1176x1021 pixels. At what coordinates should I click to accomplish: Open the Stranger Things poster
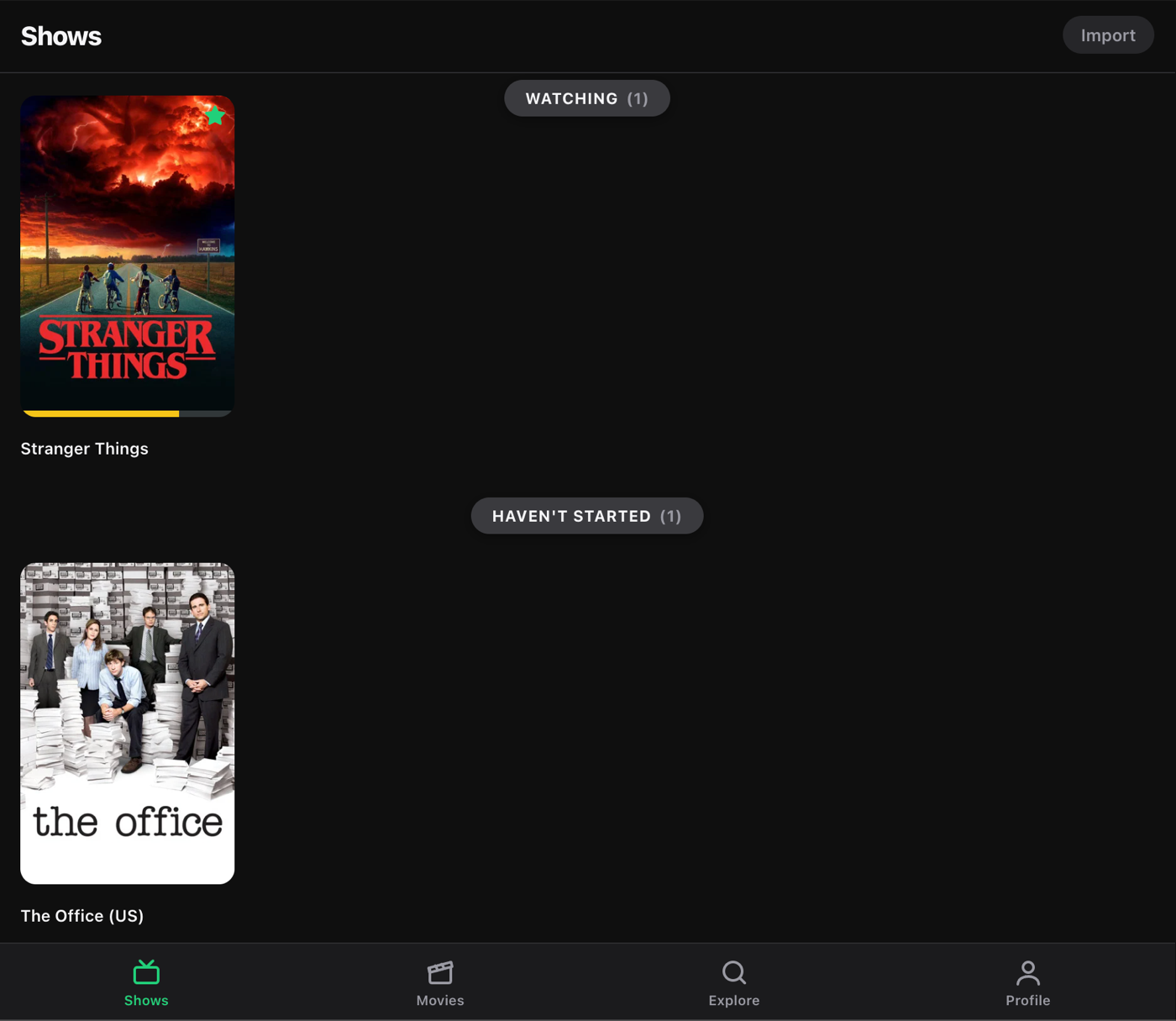(128, 255)
